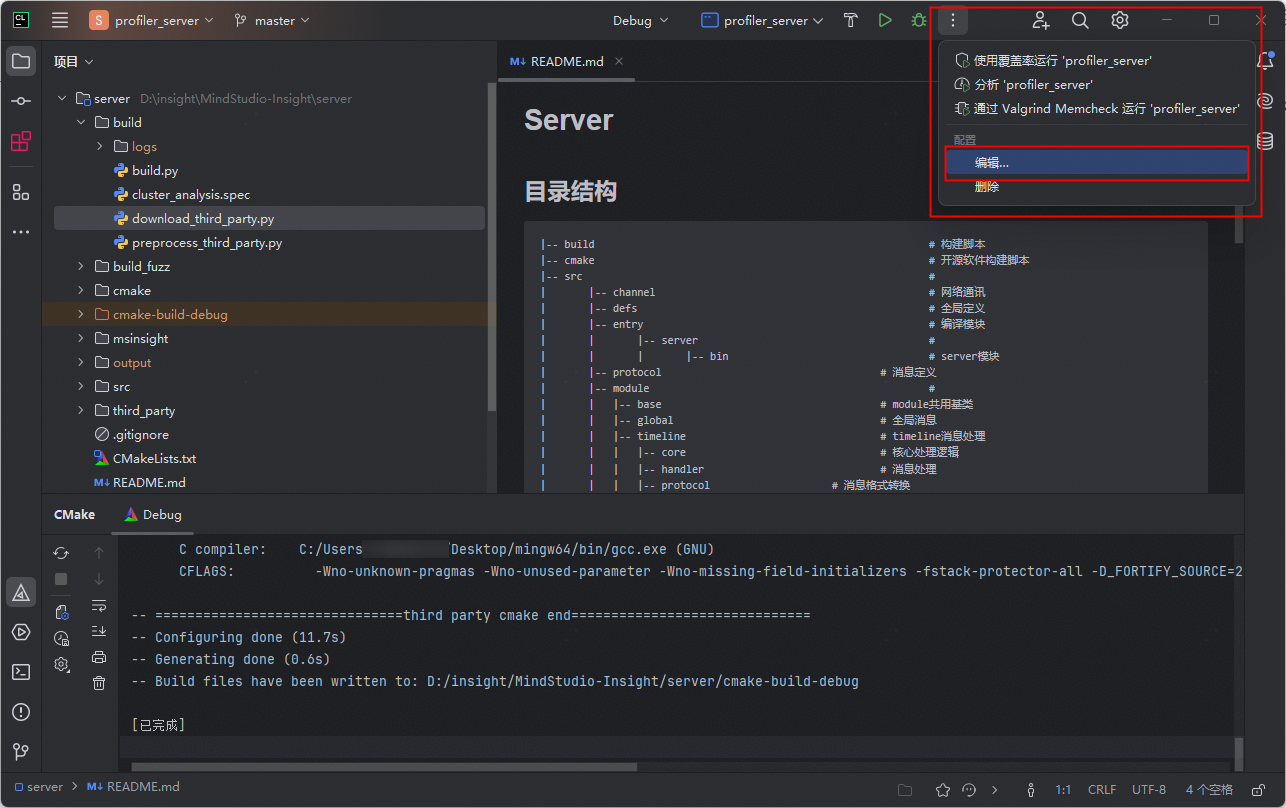Click the star icon in the status bar

(943, 790)
